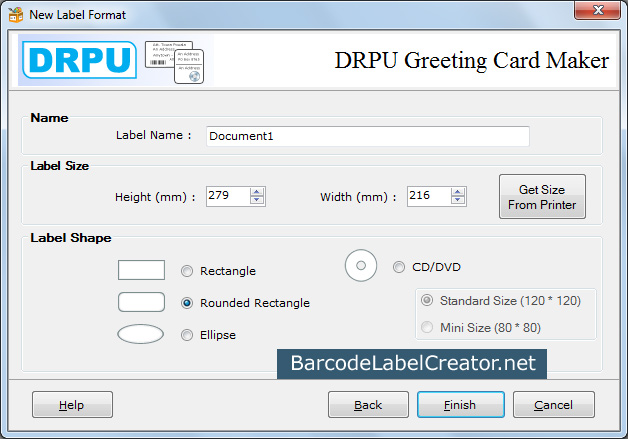
Task: Select the Rectangle radio button
Action: pos(187,271)
